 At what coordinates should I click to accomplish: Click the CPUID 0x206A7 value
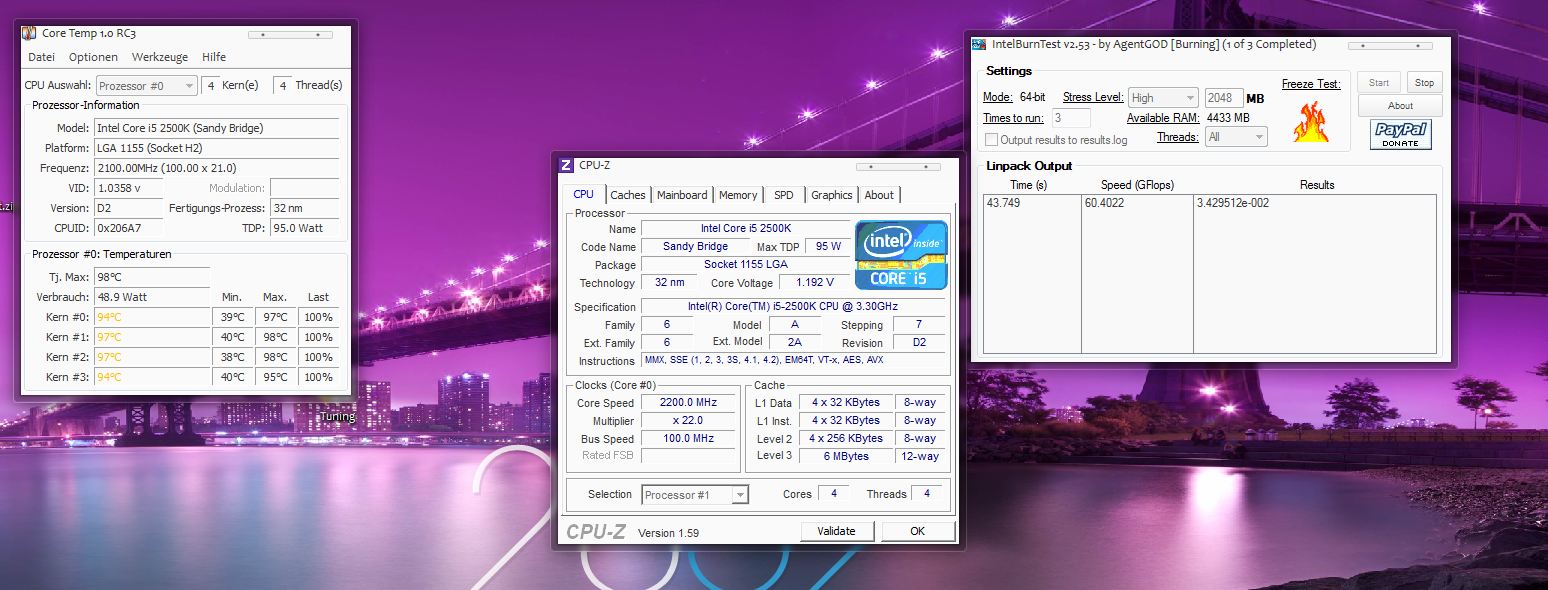129,228
